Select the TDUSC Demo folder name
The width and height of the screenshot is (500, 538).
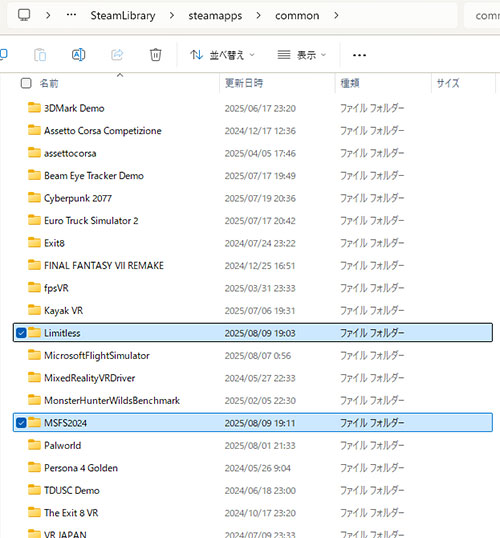(72, 490)
